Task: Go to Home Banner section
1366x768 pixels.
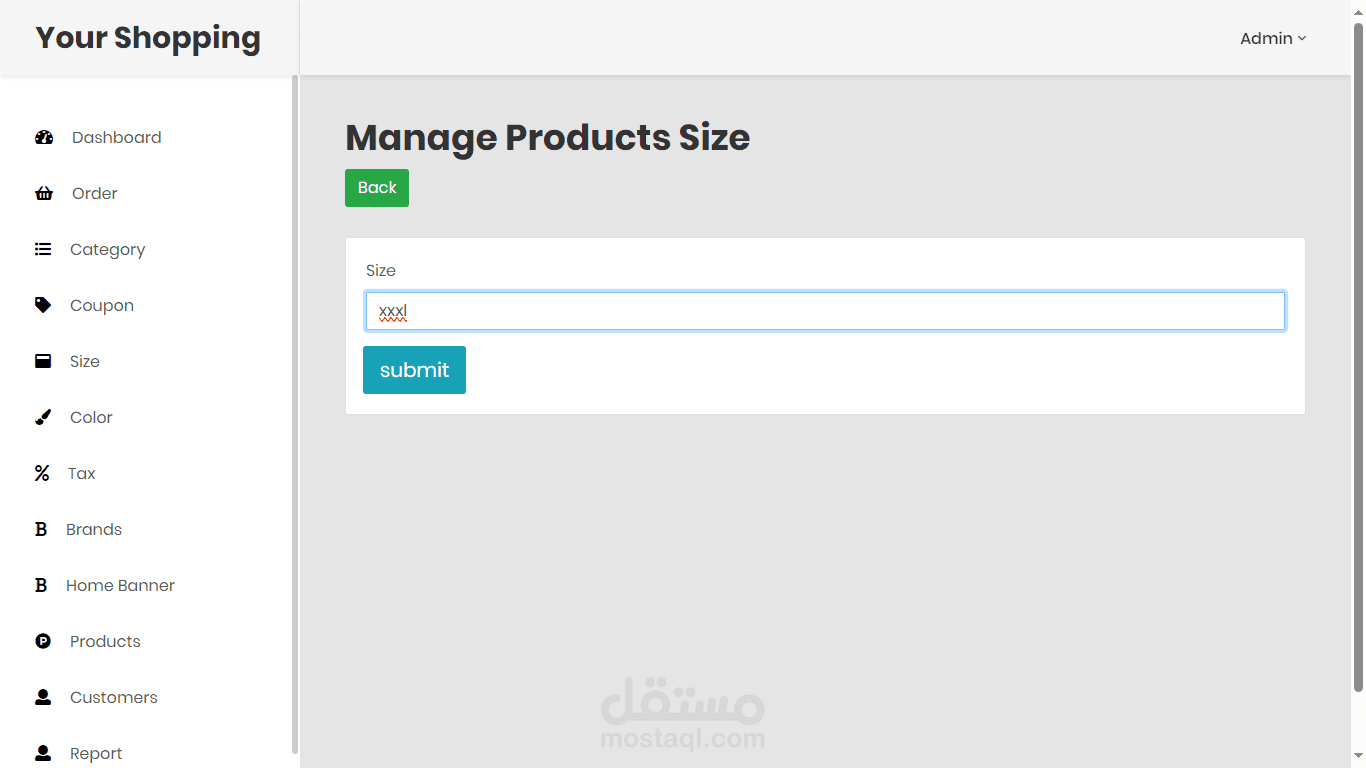Action: point(120,586)
